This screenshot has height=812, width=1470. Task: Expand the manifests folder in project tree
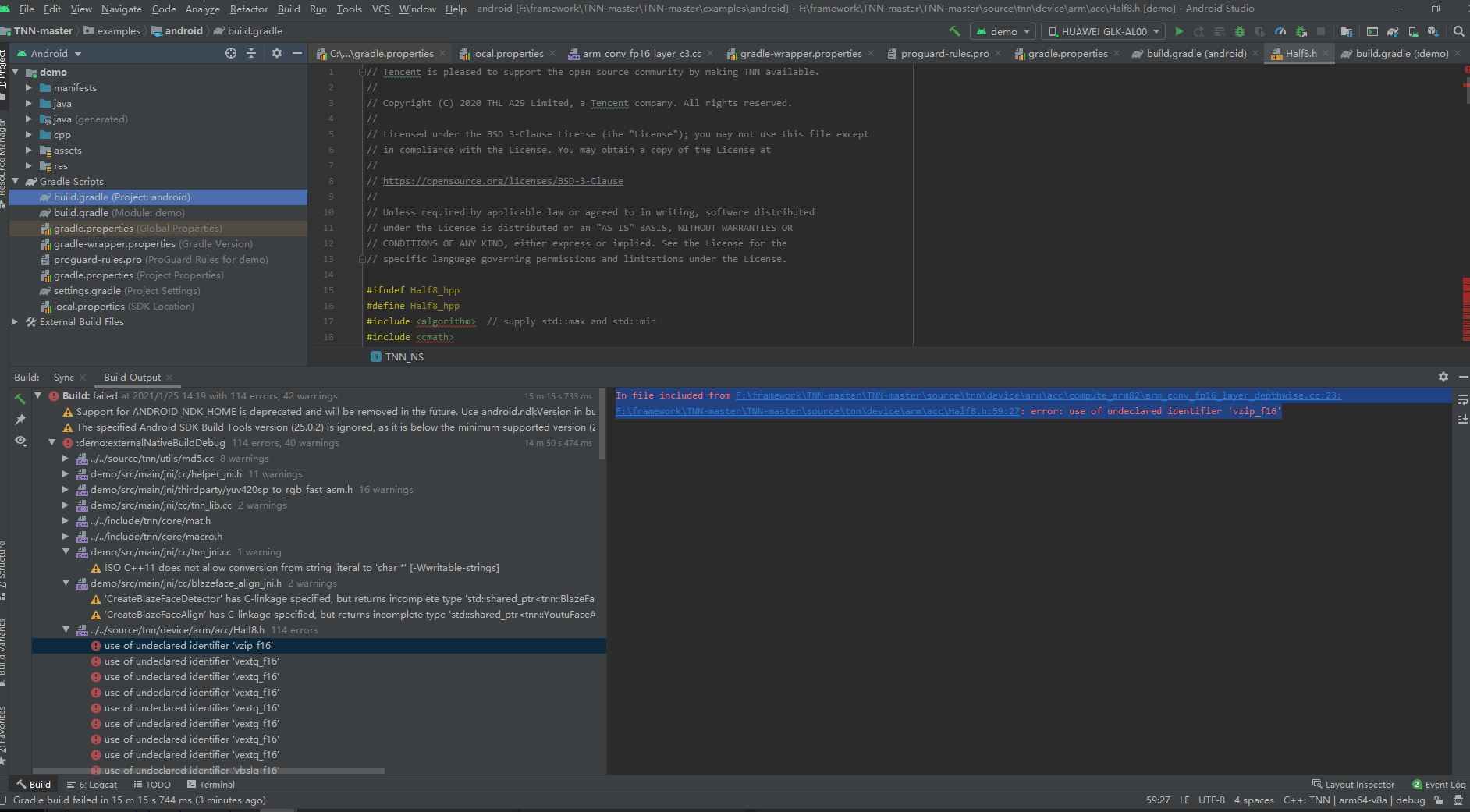point(29,87)
